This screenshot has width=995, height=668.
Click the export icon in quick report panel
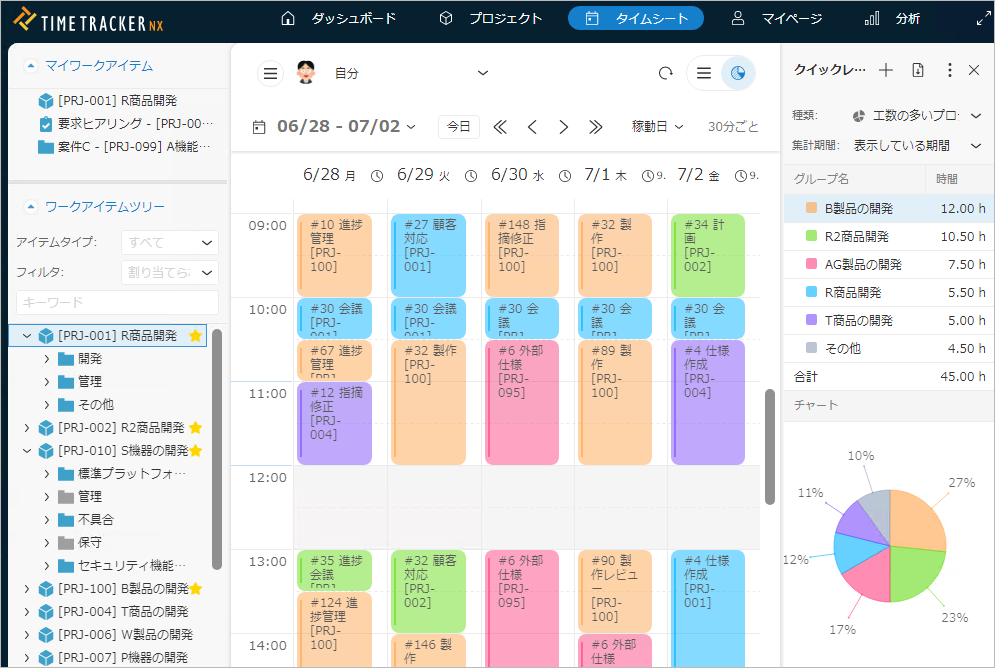918,70
